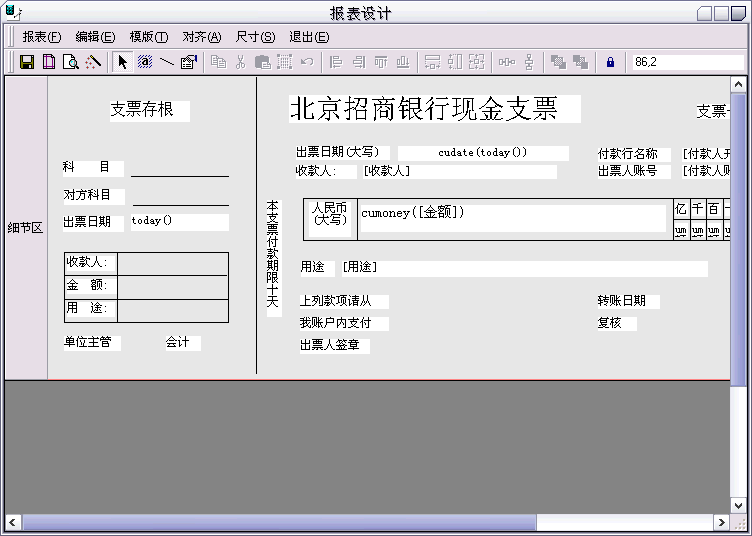Viewport: 752px width, 536px height.
Task: Select the 会计 label
Action: coord(183,343)
